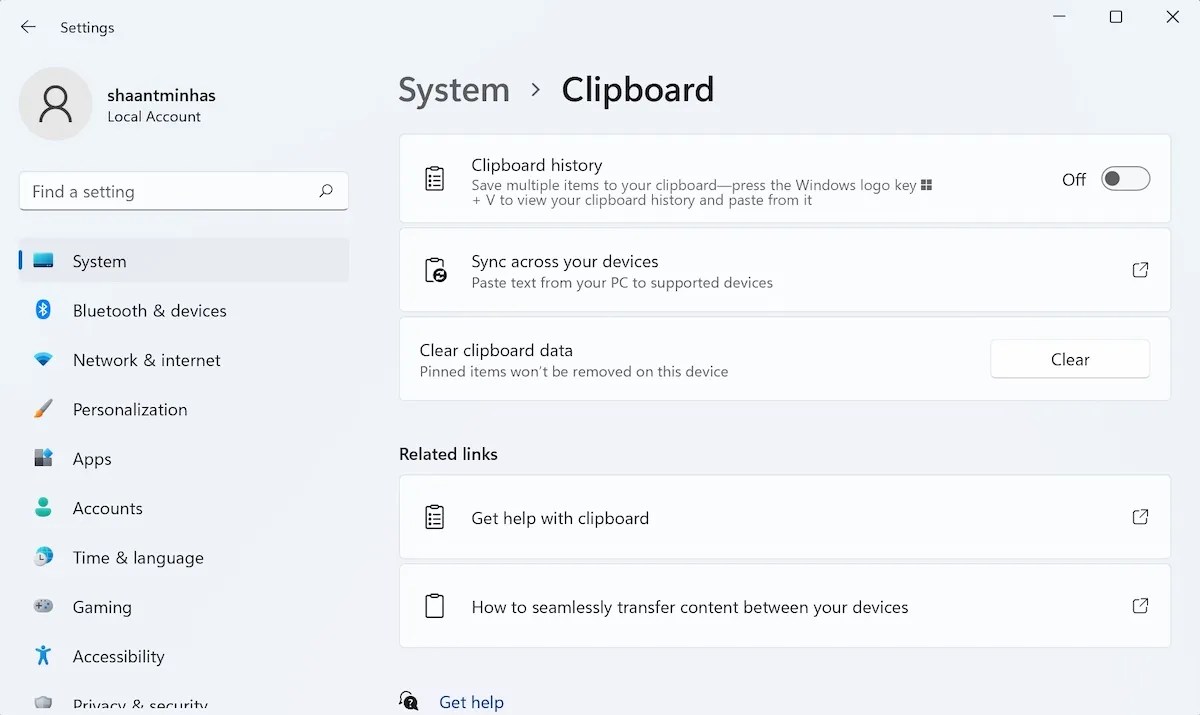This screenshot has height=715, width=1200.
Task: Click the Network & internet globe icon
Action: click(x=42, y=360)
